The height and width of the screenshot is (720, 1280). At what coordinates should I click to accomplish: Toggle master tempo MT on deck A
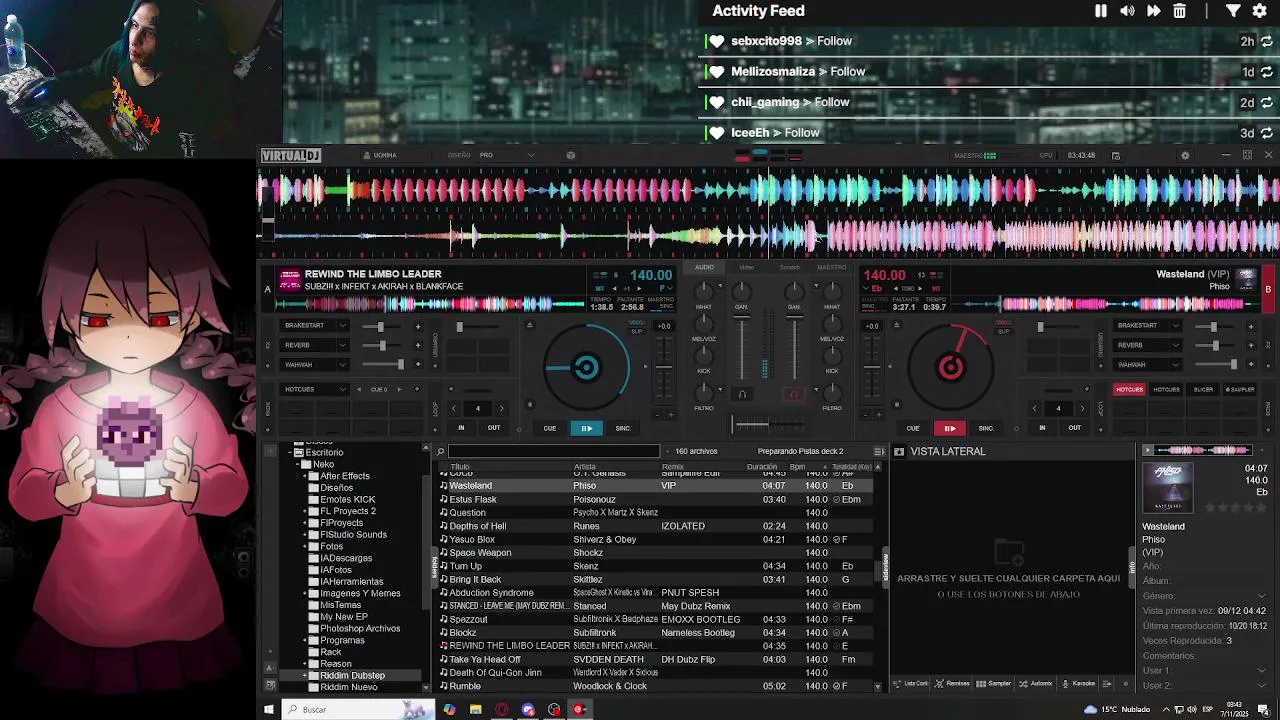pyautogui.click(x=599, y=288)
